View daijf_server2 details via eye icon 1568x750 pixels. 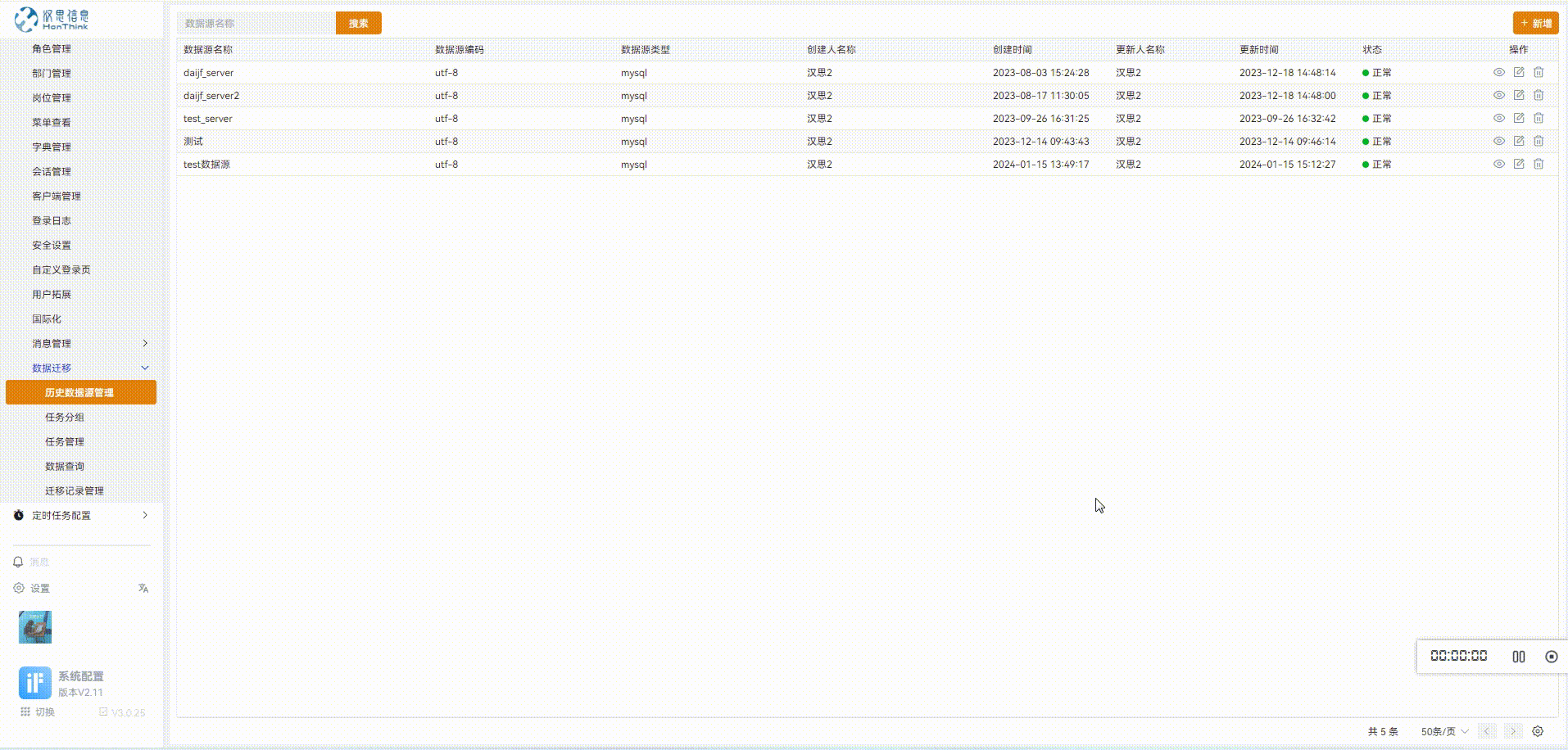point(1498,95)
